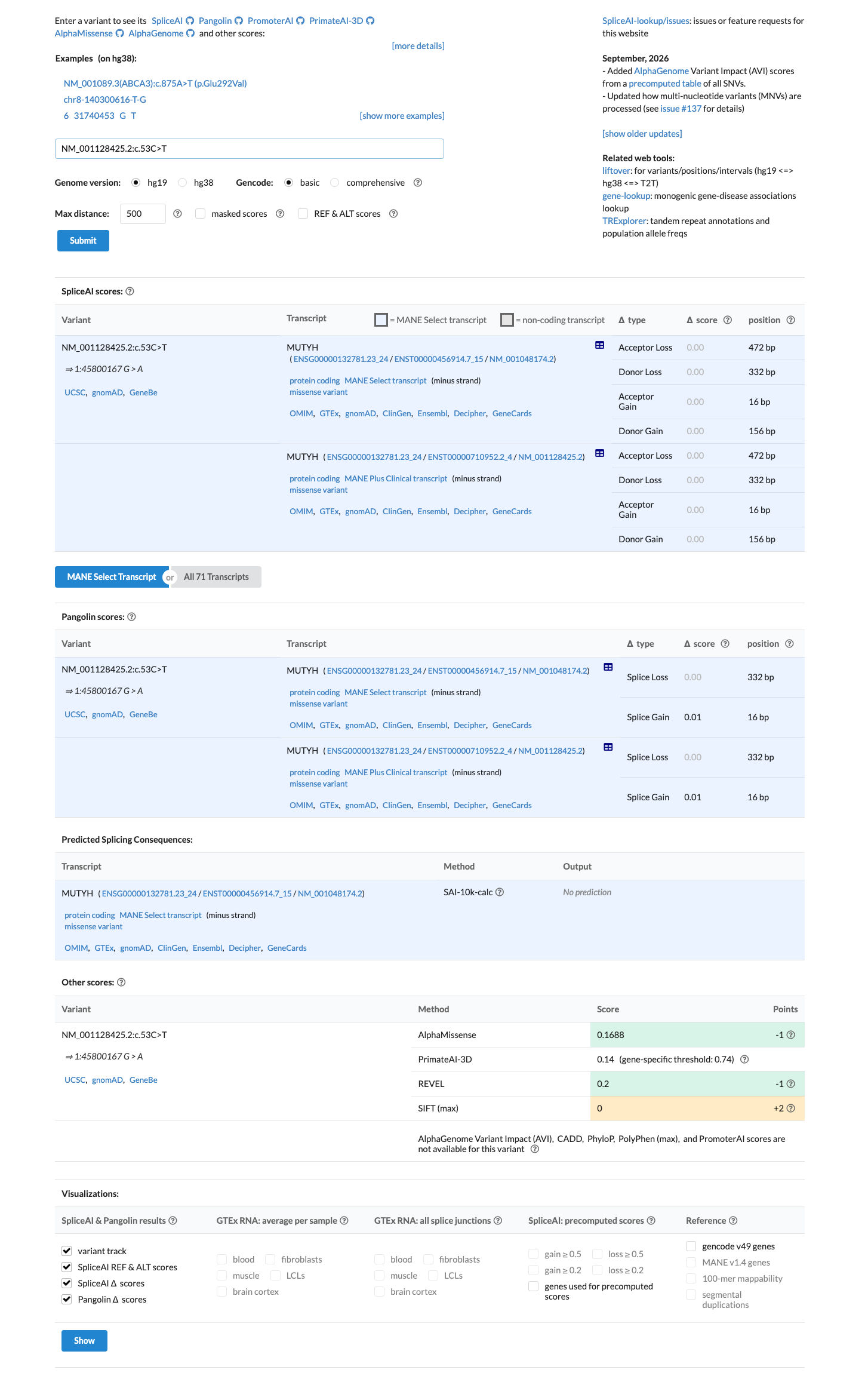Open table icon for Pangolin NM_001128425.2 row
The image size is (868, 1385).
(x=608, y=747)
